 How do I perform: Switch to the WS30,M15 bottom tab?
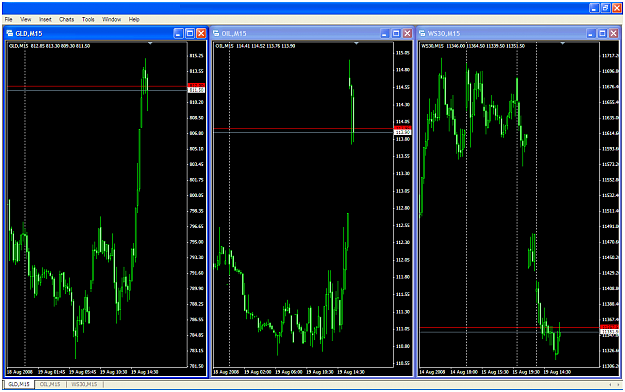click(x=84, y=384)
